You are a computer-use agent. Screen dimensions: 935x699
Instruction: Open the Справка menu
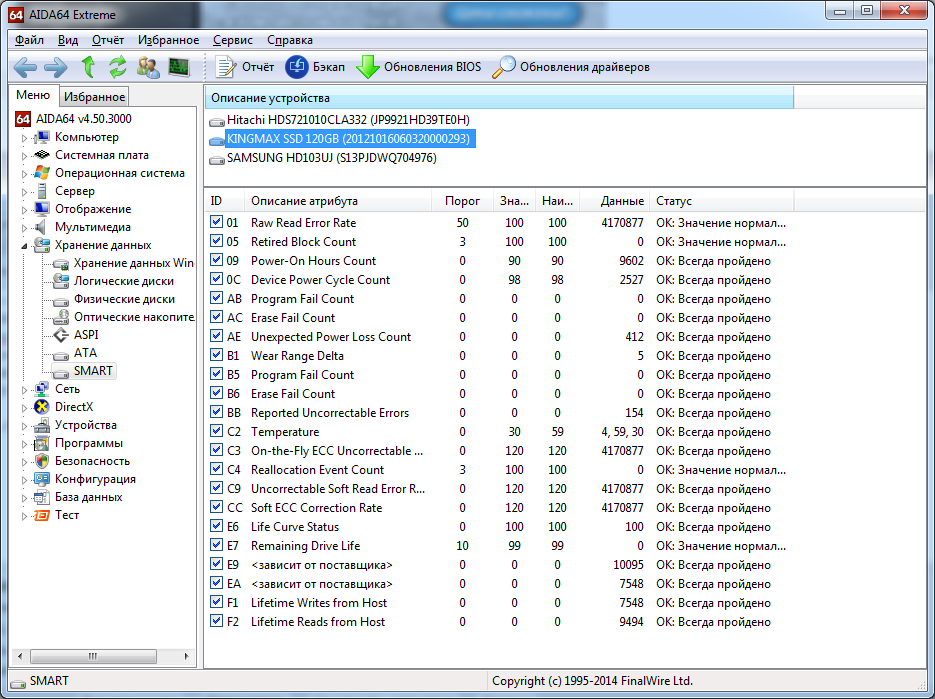(290, 40)
